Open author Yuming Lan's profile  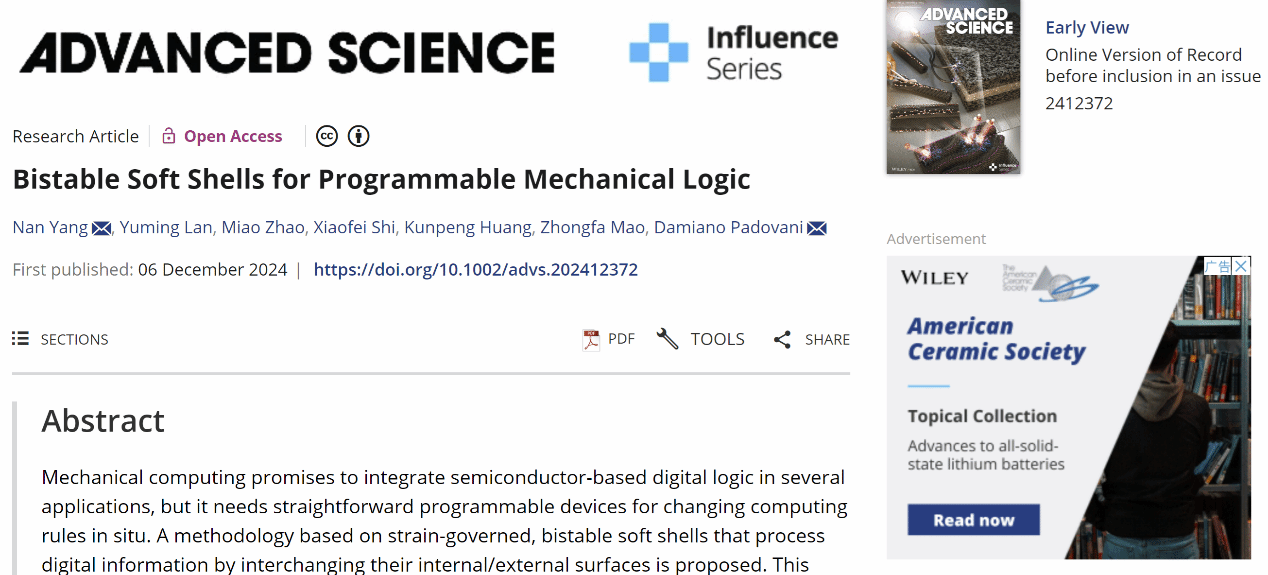pyautogui.click(x=168, y=228)
